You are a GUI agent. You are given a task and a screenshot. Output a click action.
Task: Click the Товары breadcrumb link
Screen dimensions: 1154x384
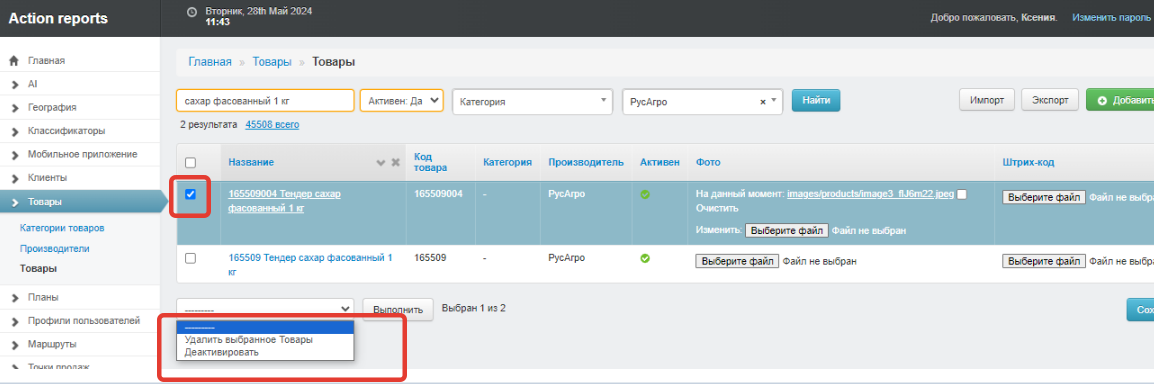(272, 62)
